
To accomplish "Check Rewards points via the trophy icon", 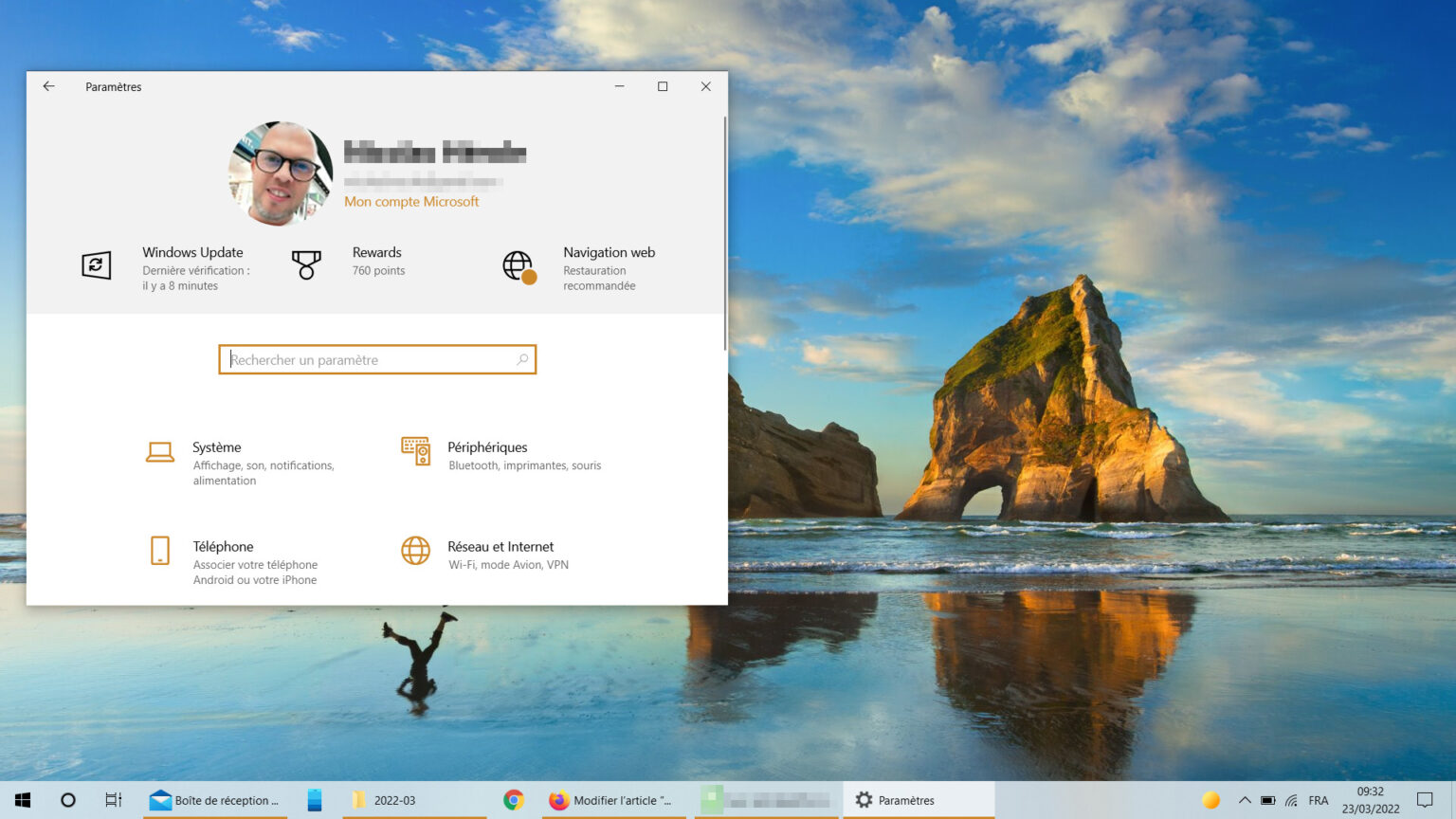I will click(305, 265).
